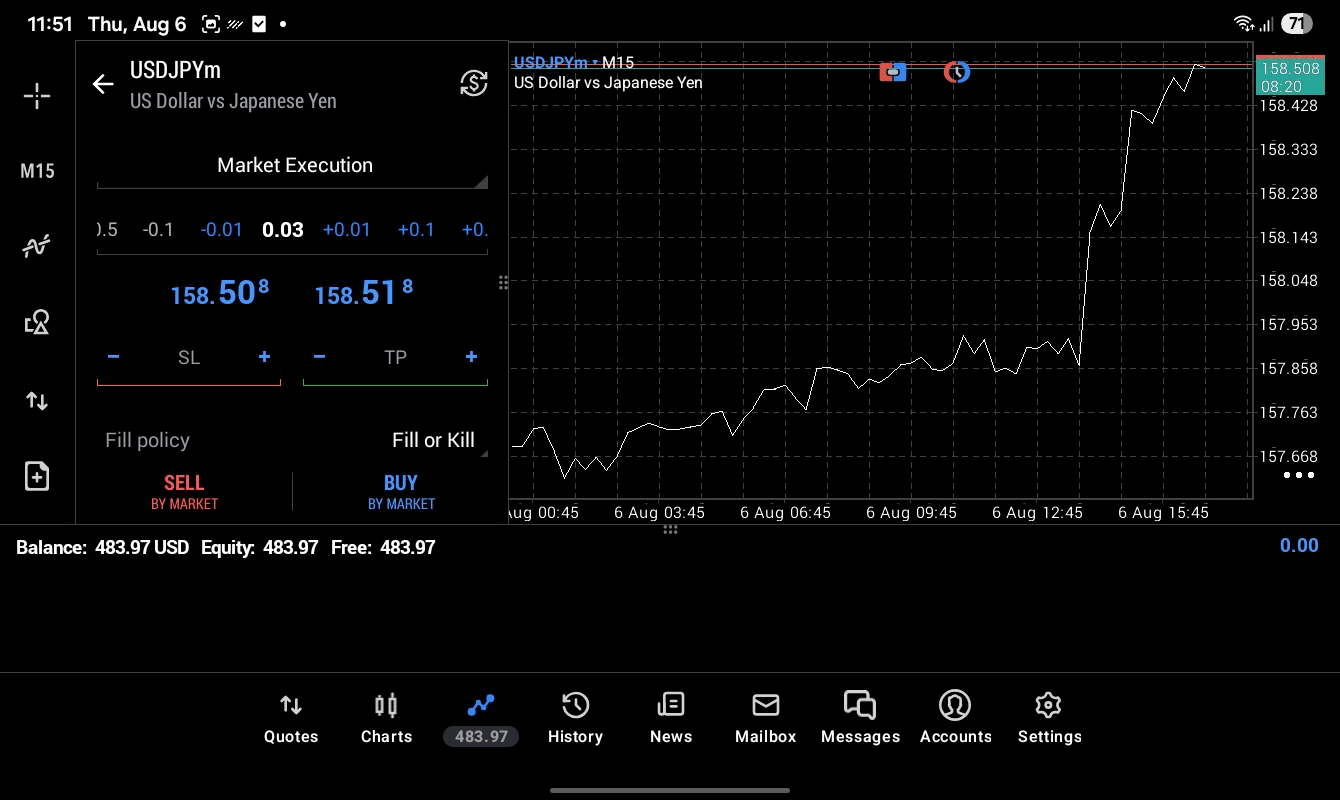Open the three-dot chart menu
Image resolution: width=1340 pixels, height=800 pixels.
(1298, 475)
